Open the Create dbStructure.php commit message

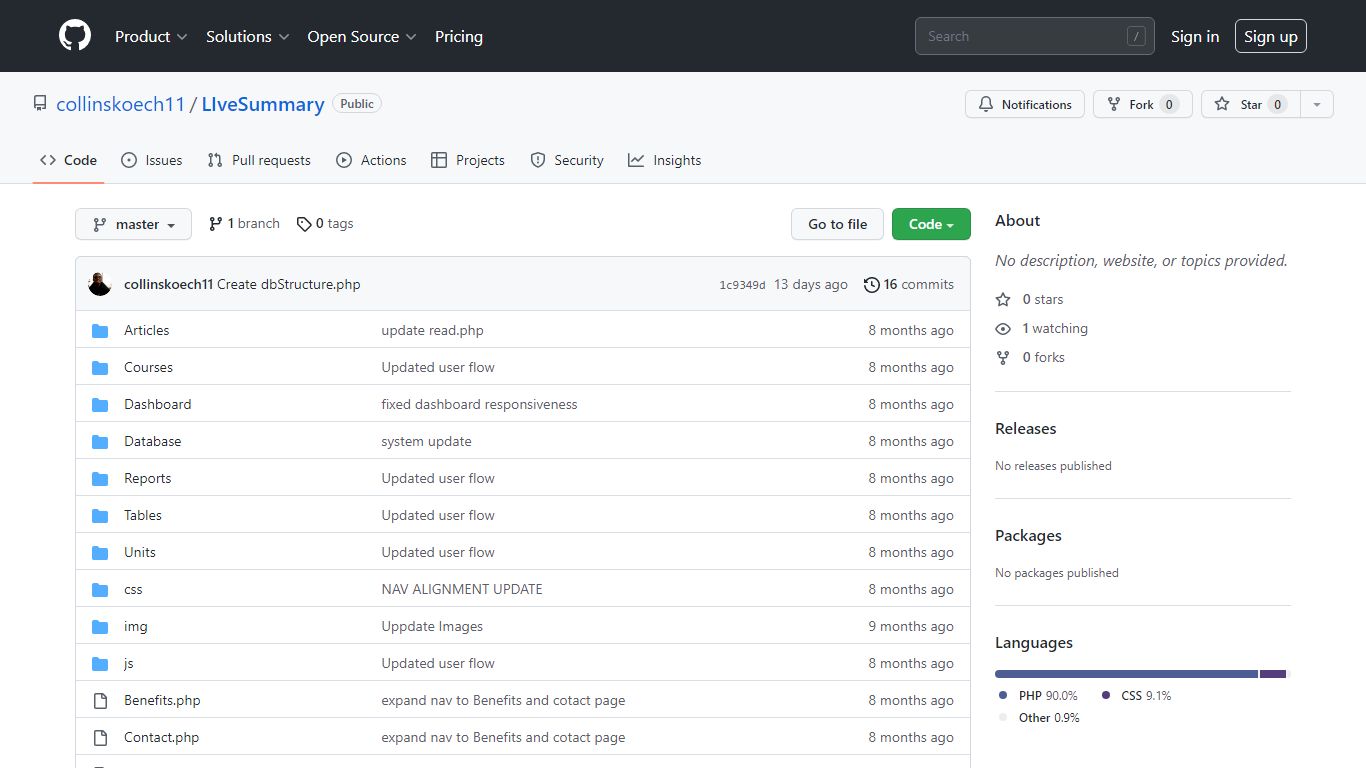point(289,284)
